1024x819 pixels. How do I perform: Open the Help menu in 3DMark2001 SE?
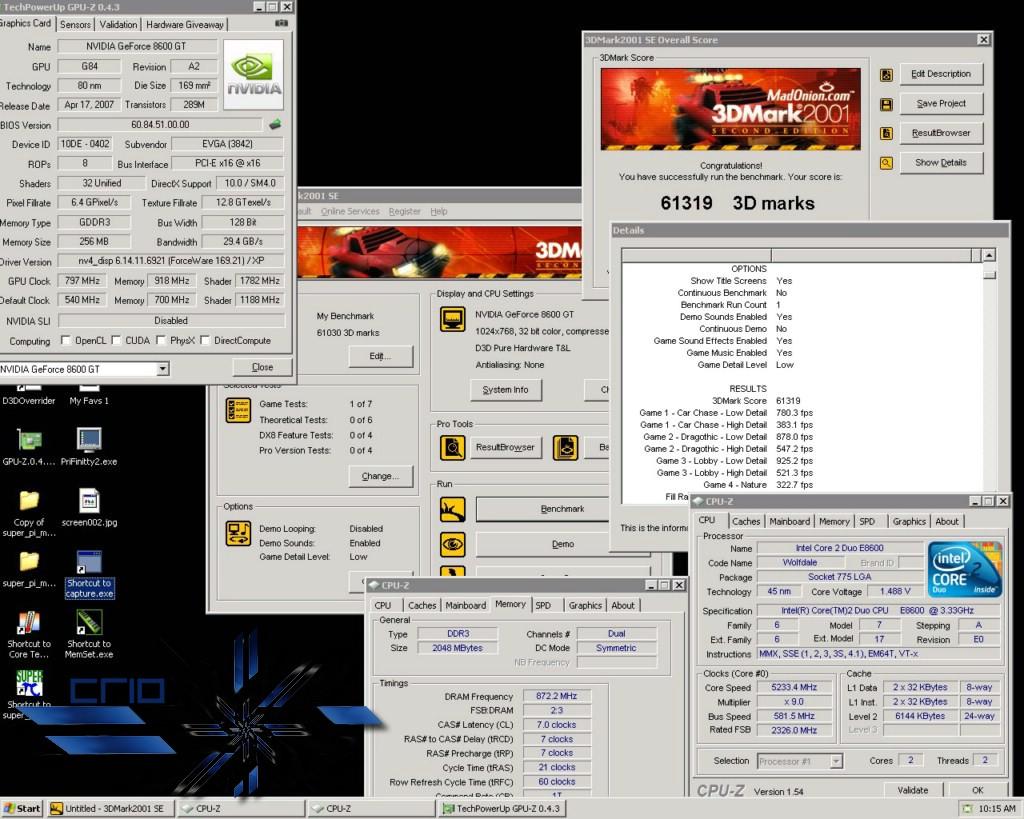439,212
